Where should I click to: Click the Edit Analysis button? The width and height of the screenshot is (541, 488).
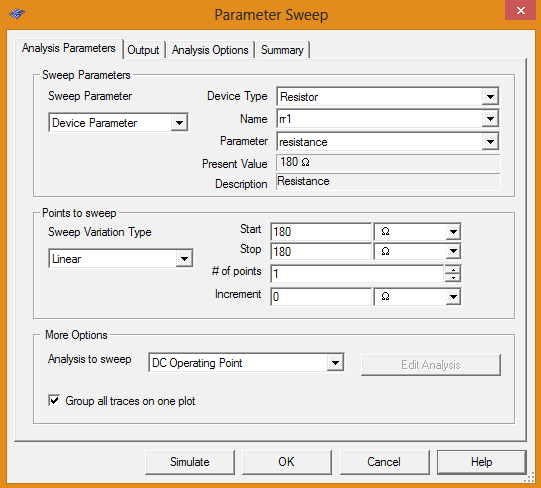click(431, 365)
